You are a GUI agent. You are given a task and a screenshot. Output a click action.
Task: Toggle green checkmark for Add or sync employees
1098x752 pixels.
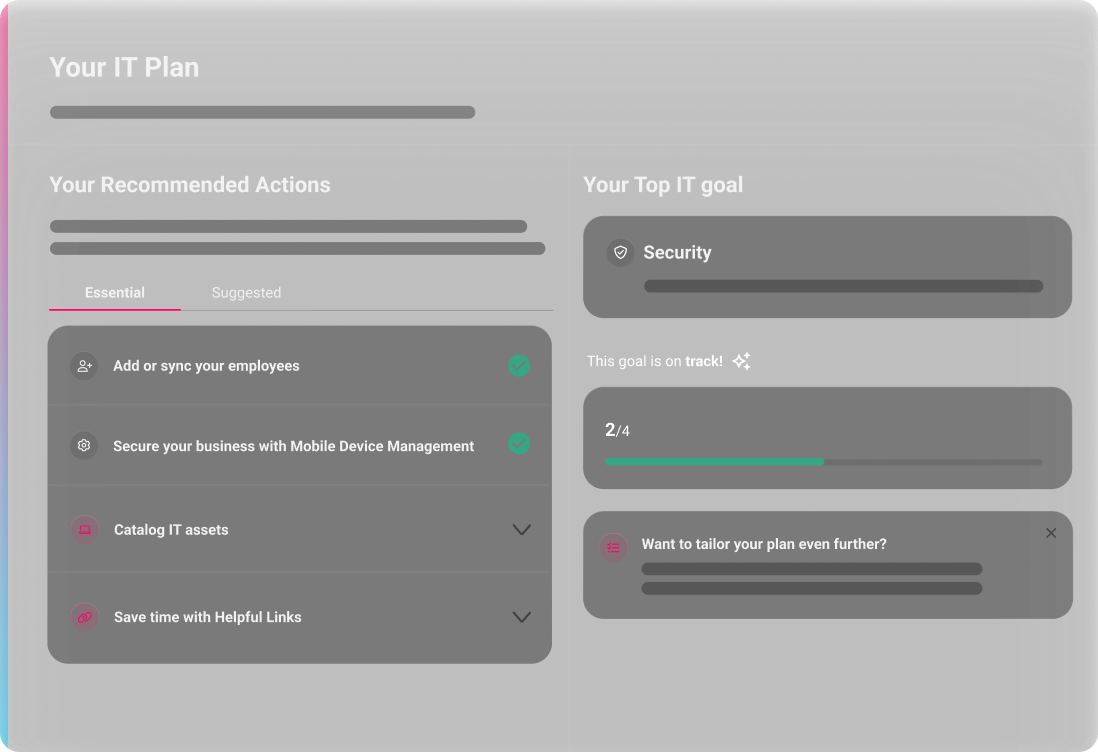(519, 366)
